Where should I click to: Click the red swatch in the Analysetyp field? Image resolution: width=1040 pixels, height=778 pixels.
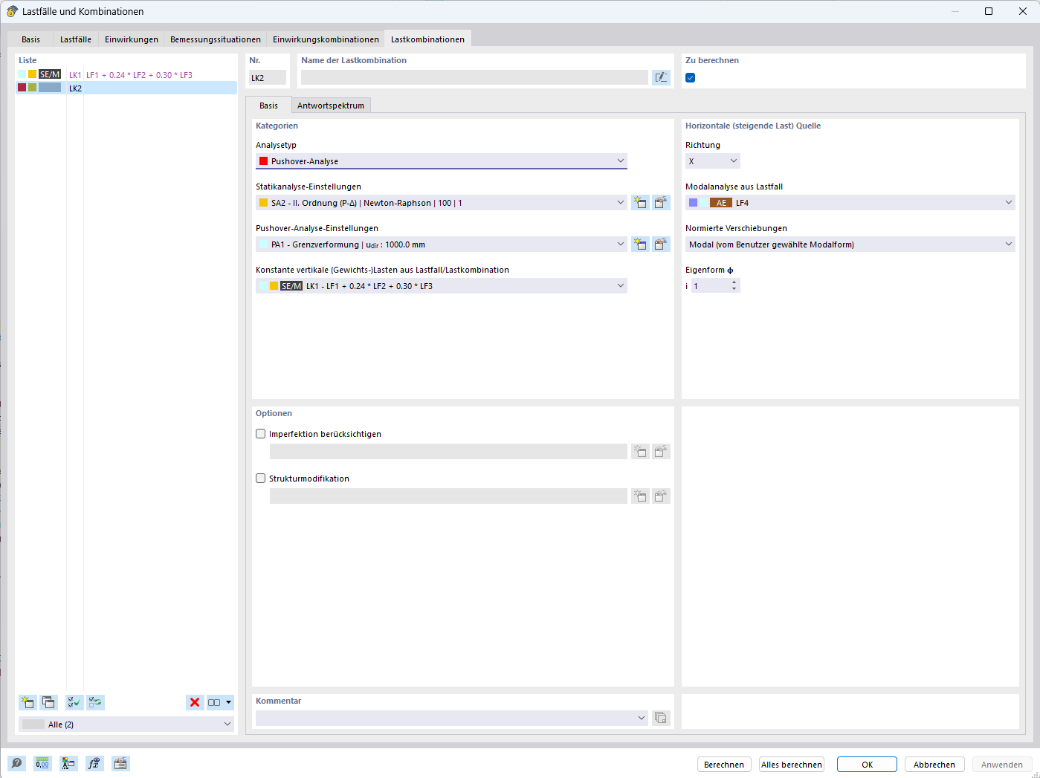pyautogui.click(x=263, y=161)
